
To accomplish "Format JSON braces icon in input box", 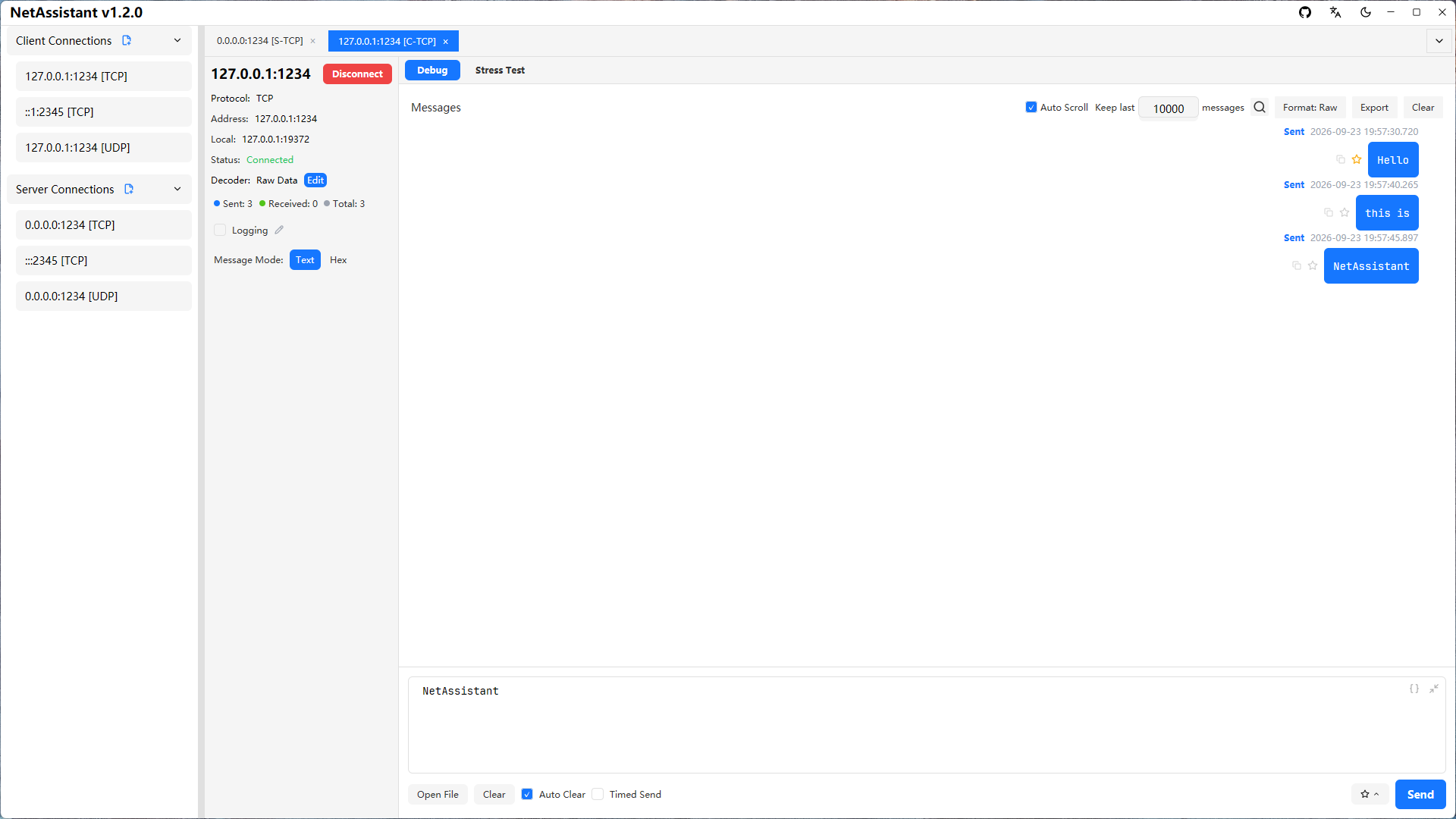I will point(1414,689).
